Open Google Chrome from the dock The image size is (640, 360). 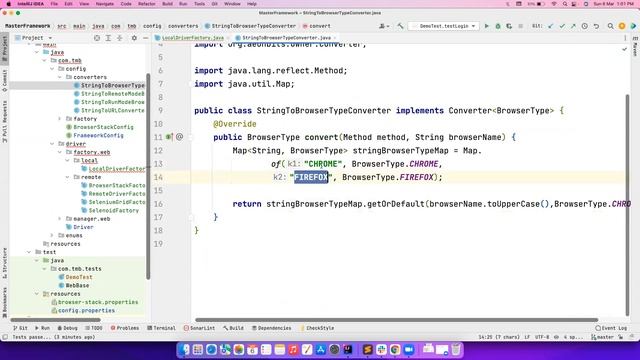395,349
